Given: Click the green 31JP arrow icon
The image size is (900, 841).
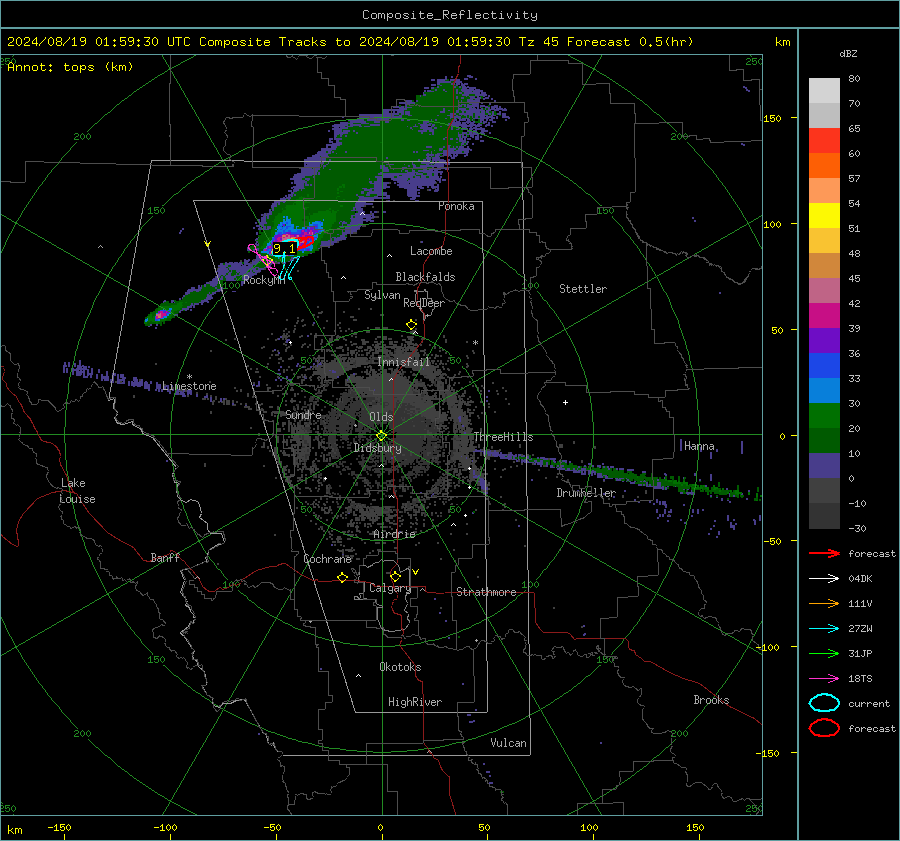Looking at the screenshot, I should pos(824,653).
